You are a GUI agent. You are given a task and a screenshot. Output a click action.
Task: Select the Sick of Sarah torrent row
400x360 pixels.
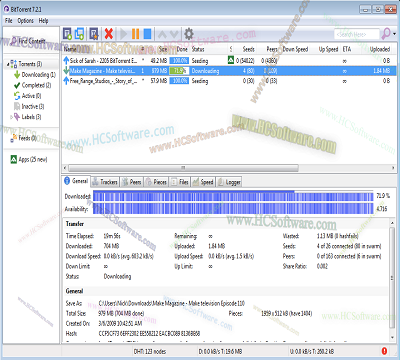click(229, 61)
